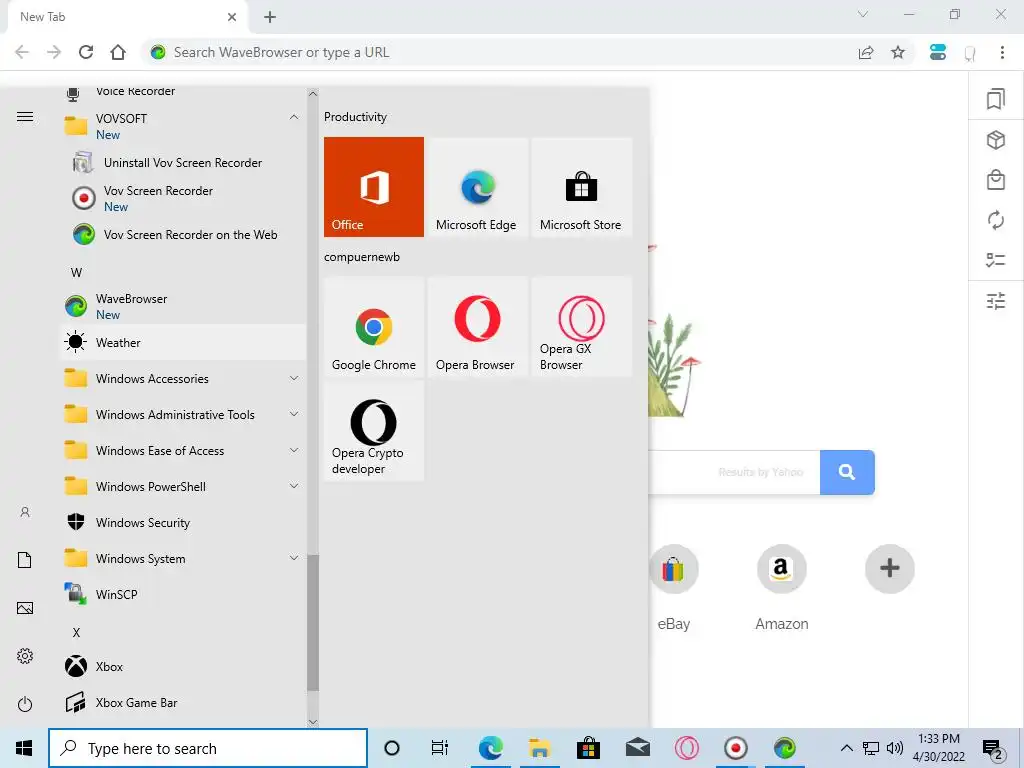The height and width of the screenshot is (768, 1024).
Task: Open Windows Security
Action: pos(183,522)
